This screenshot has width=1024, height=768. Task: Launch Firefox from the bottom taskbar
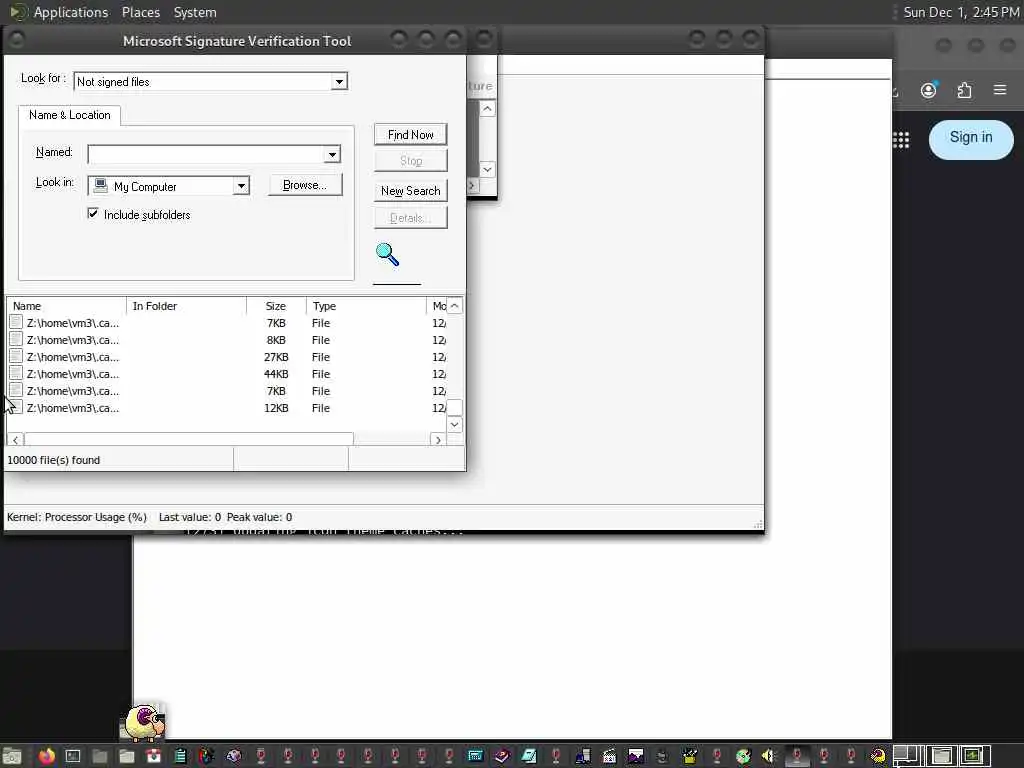pyautogui.click(x=46, y=756)
